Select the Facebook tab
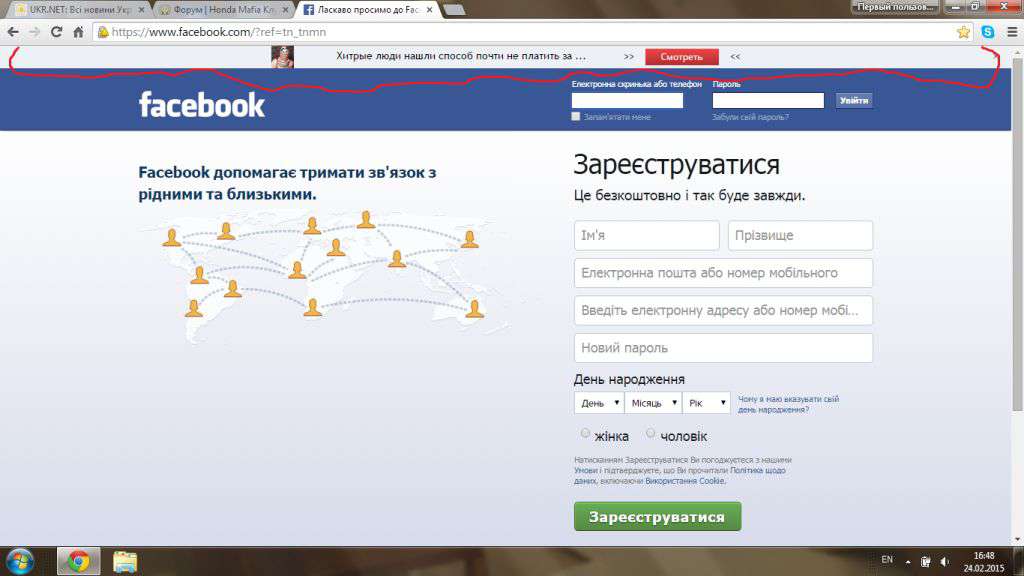Screen dimensions: 1024x576 click(368, 10)
